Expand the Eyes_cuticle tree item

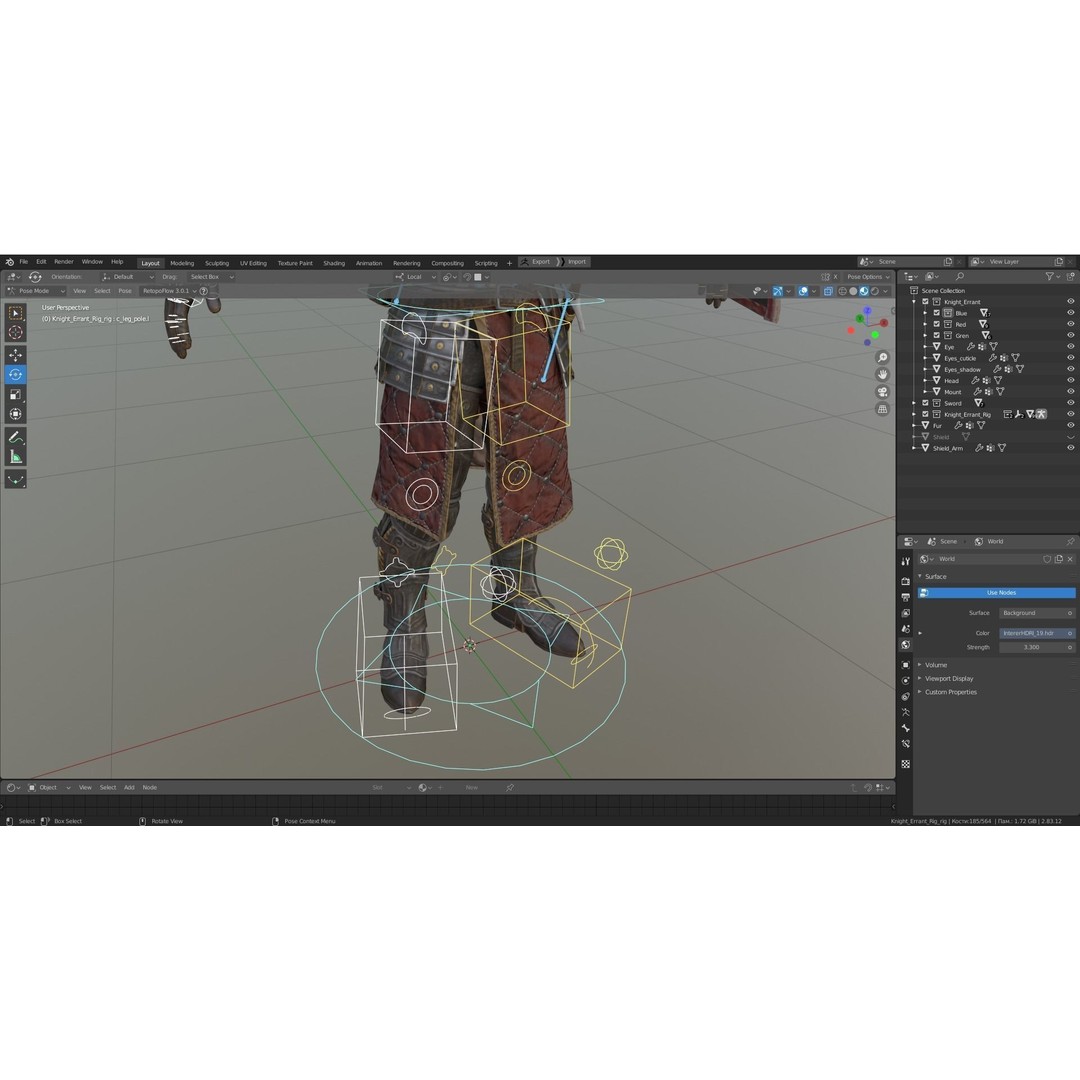[x=925, y=358]
